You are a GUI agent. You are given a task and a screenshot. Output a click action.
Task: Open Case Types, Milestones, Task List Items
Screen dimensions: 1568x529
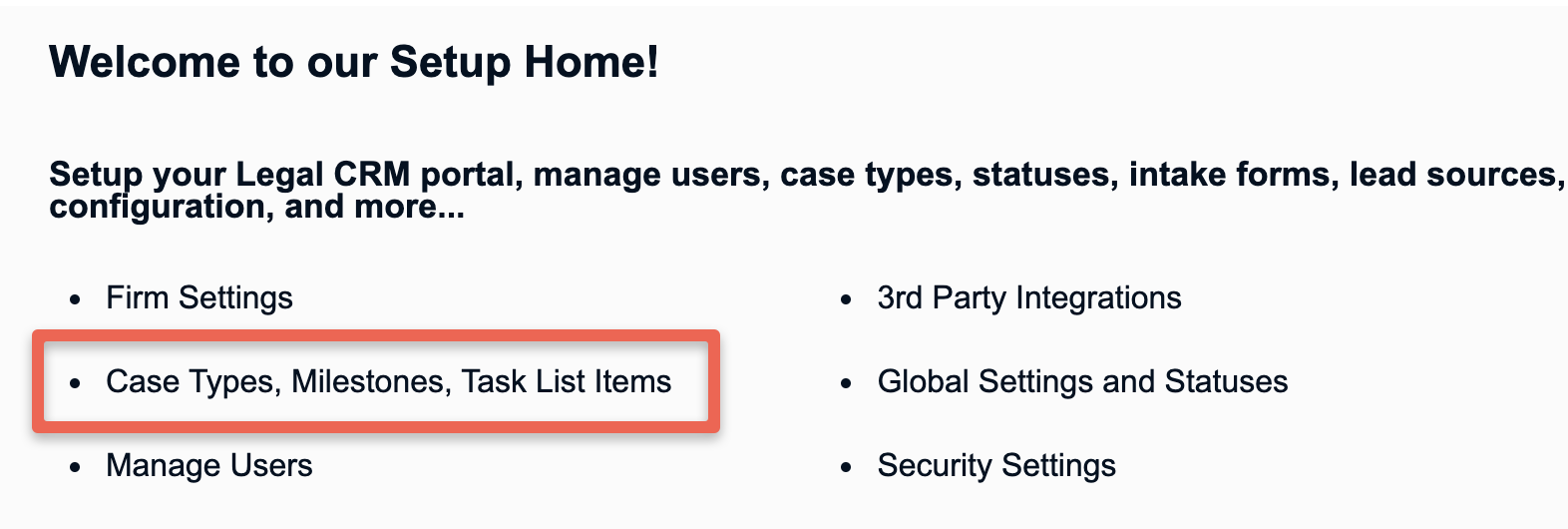tap(388, 381)
